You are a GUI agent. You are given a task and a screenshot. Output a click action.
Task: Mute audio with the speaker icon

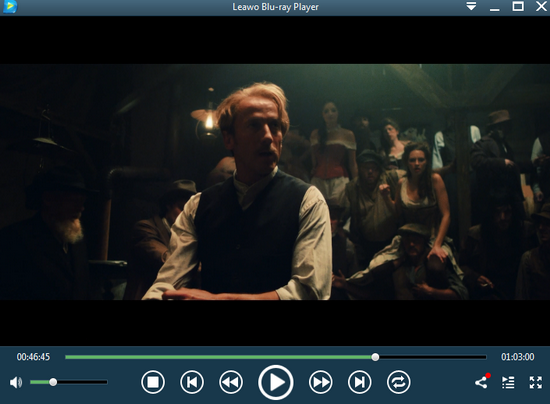(16, 382)
